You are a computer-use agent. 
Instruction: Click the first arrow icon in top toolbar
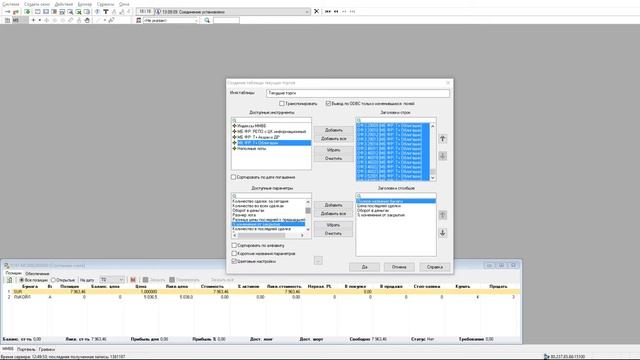pyautogui.click(x=7, y=12)
